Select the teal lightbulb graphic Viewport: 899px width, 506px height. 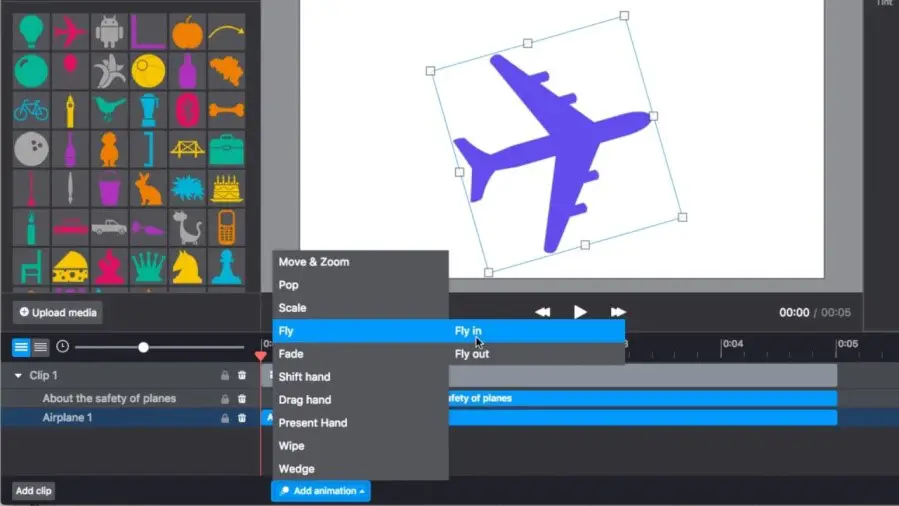click(x=31, y=31)
